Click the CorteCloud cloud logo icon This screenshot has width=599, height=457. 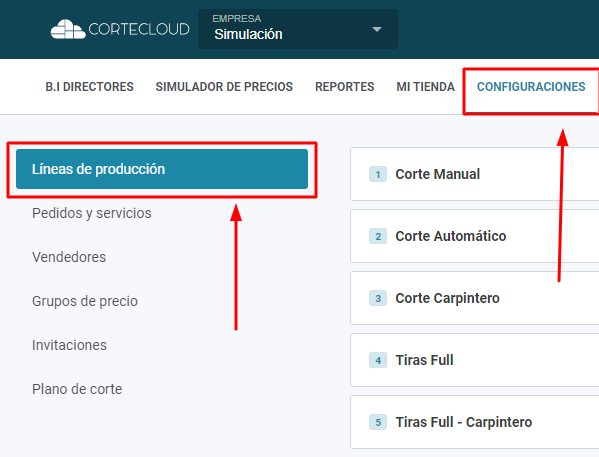tap(68, 29)
